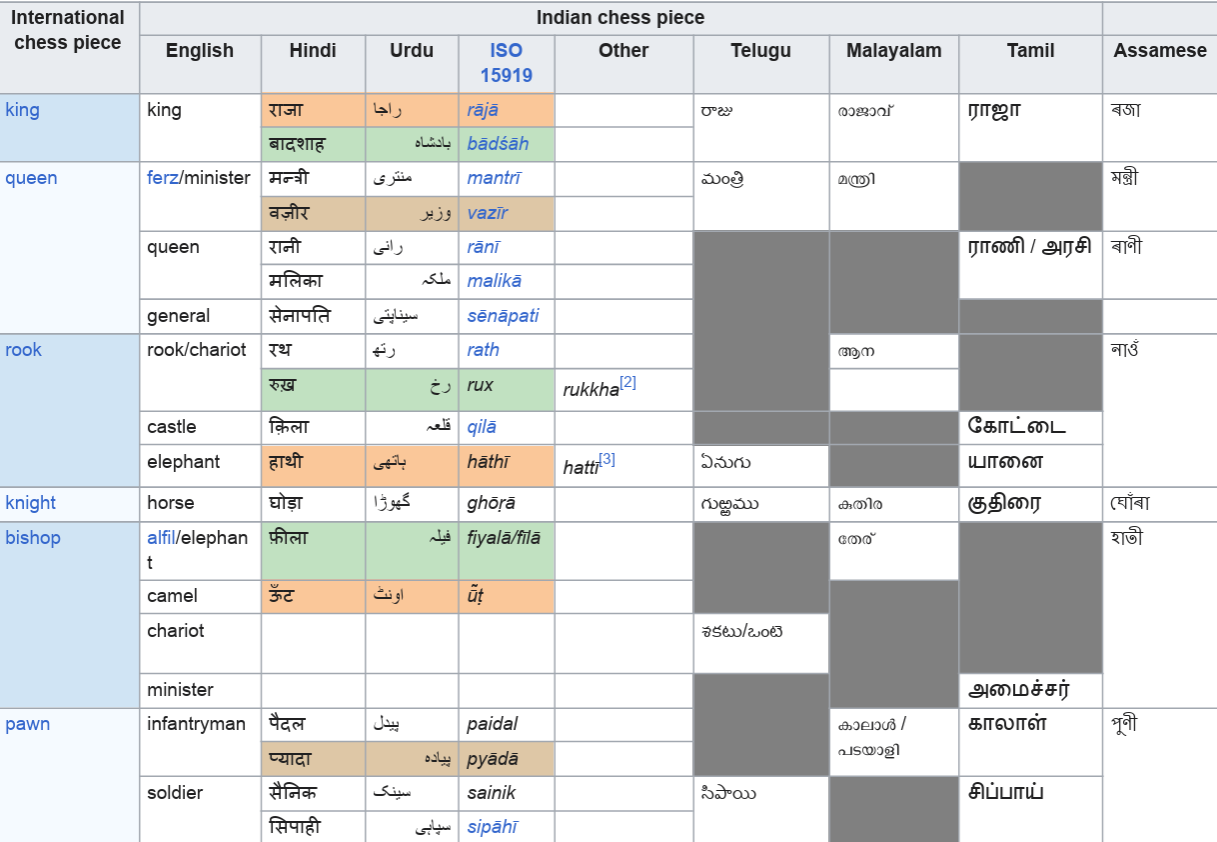Screen dimensions: 1217x842
Task: Open the hāthī link
Action: tap(488, 462)
